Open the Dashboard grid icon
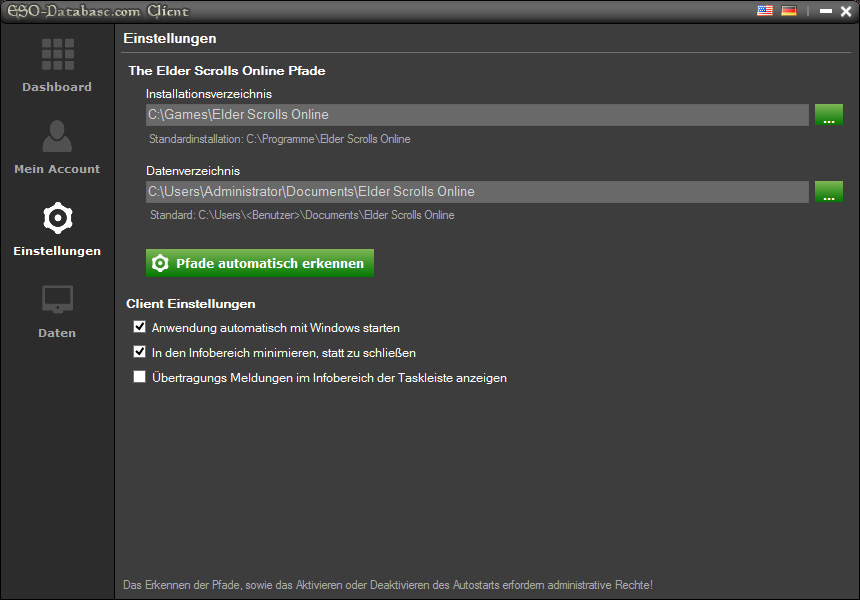 click(x=58, y=54)
